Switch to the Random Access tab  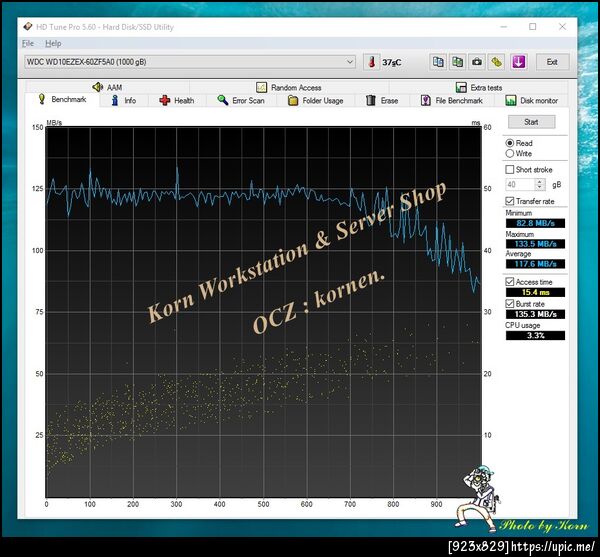point(289,87)
